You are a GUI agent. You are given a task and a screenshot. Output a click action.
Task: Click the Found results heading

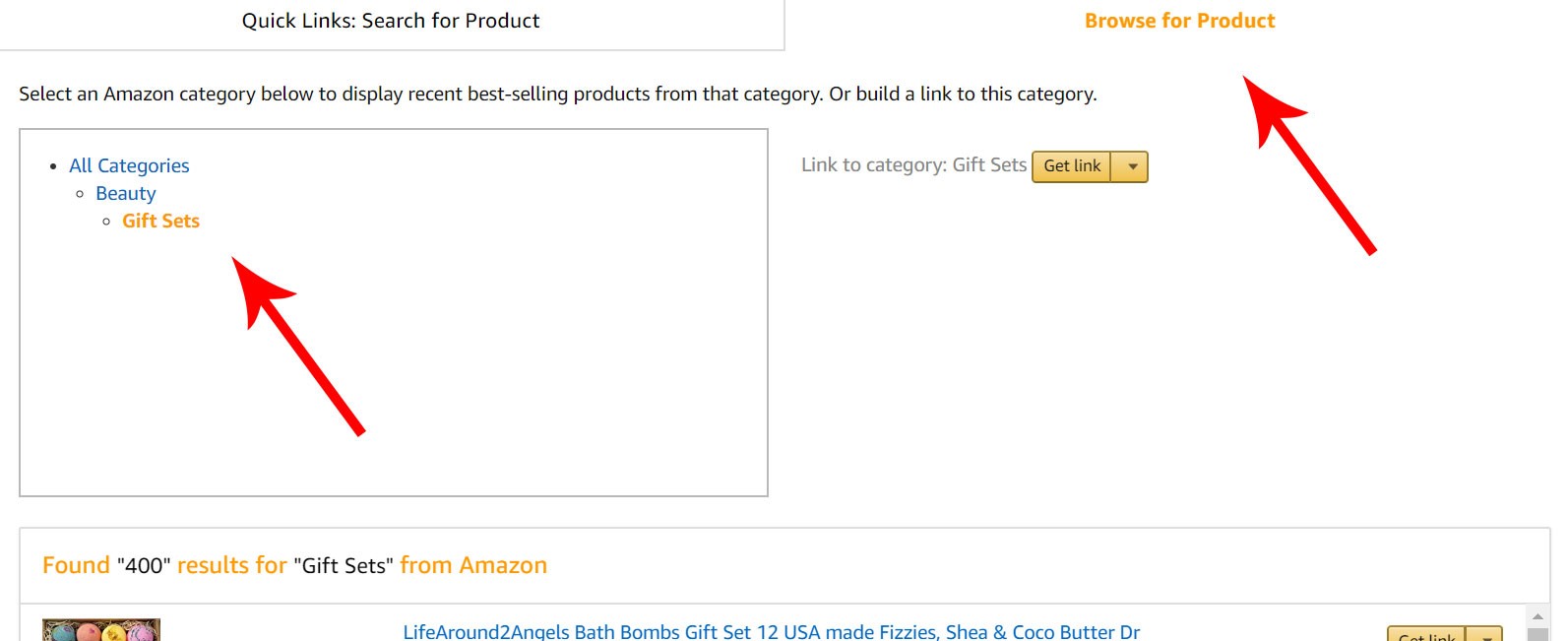point(76,565)
